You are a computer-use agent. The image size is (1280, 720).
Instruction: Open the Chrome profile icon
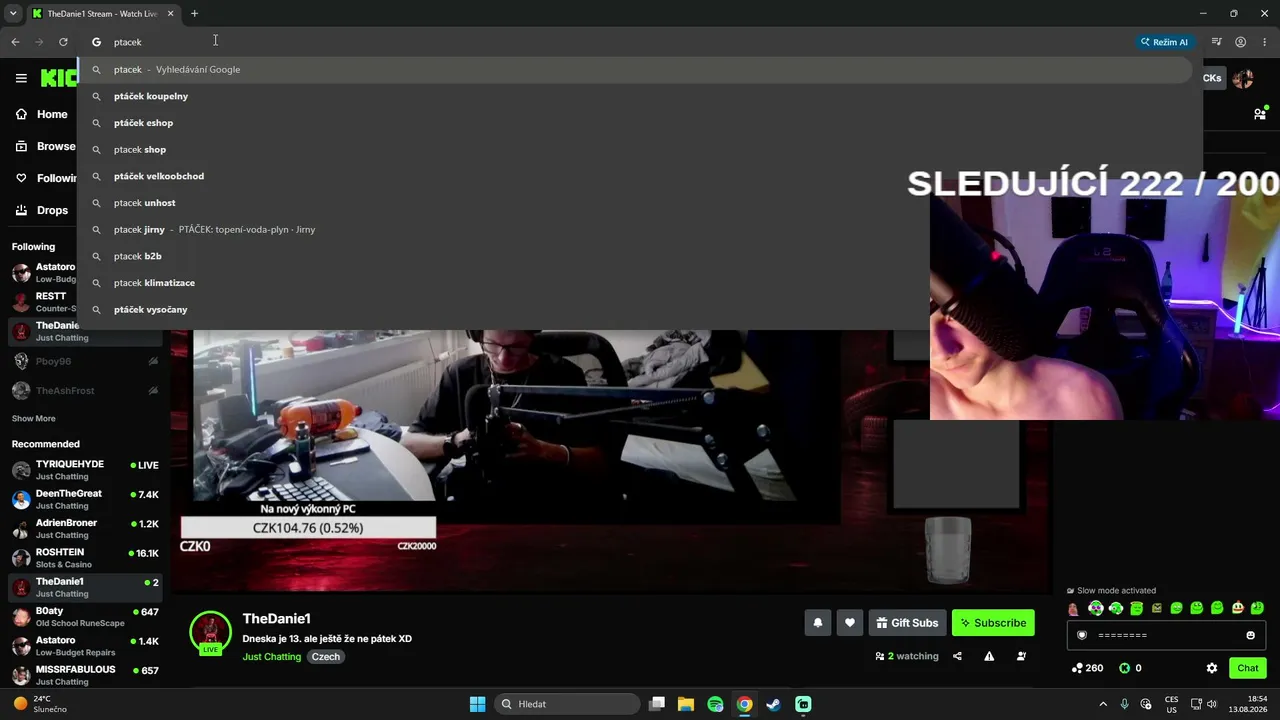coord(1240,42)
